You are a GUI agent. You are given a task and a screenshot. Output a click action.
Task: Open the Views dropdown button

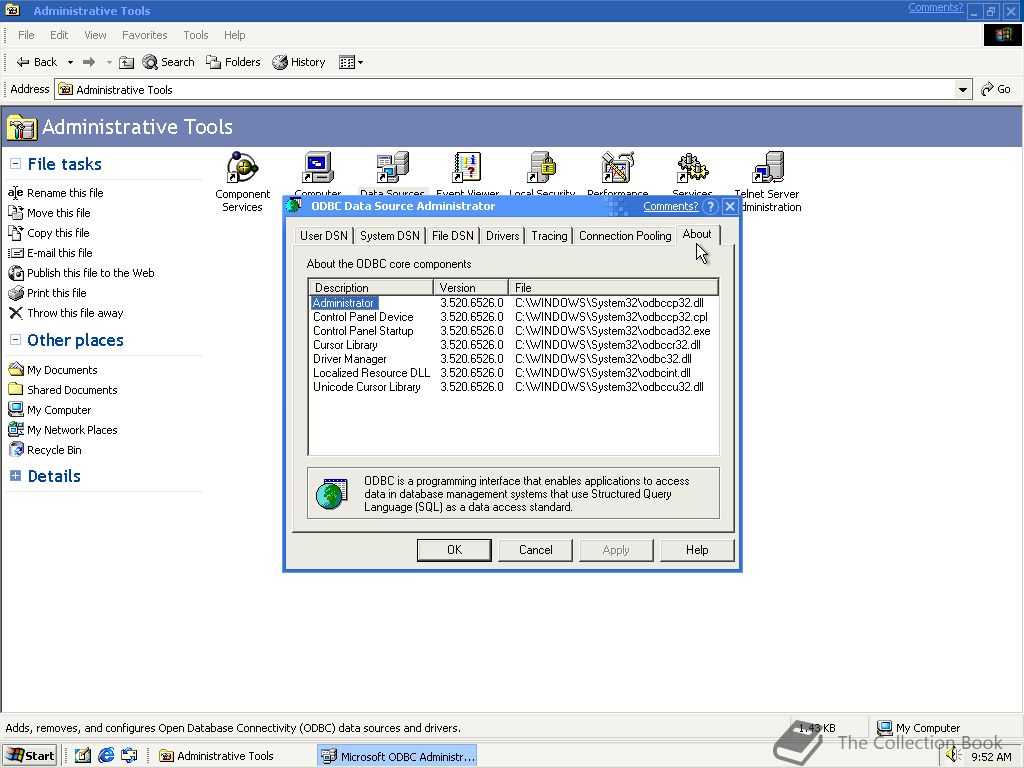[351, 62]
